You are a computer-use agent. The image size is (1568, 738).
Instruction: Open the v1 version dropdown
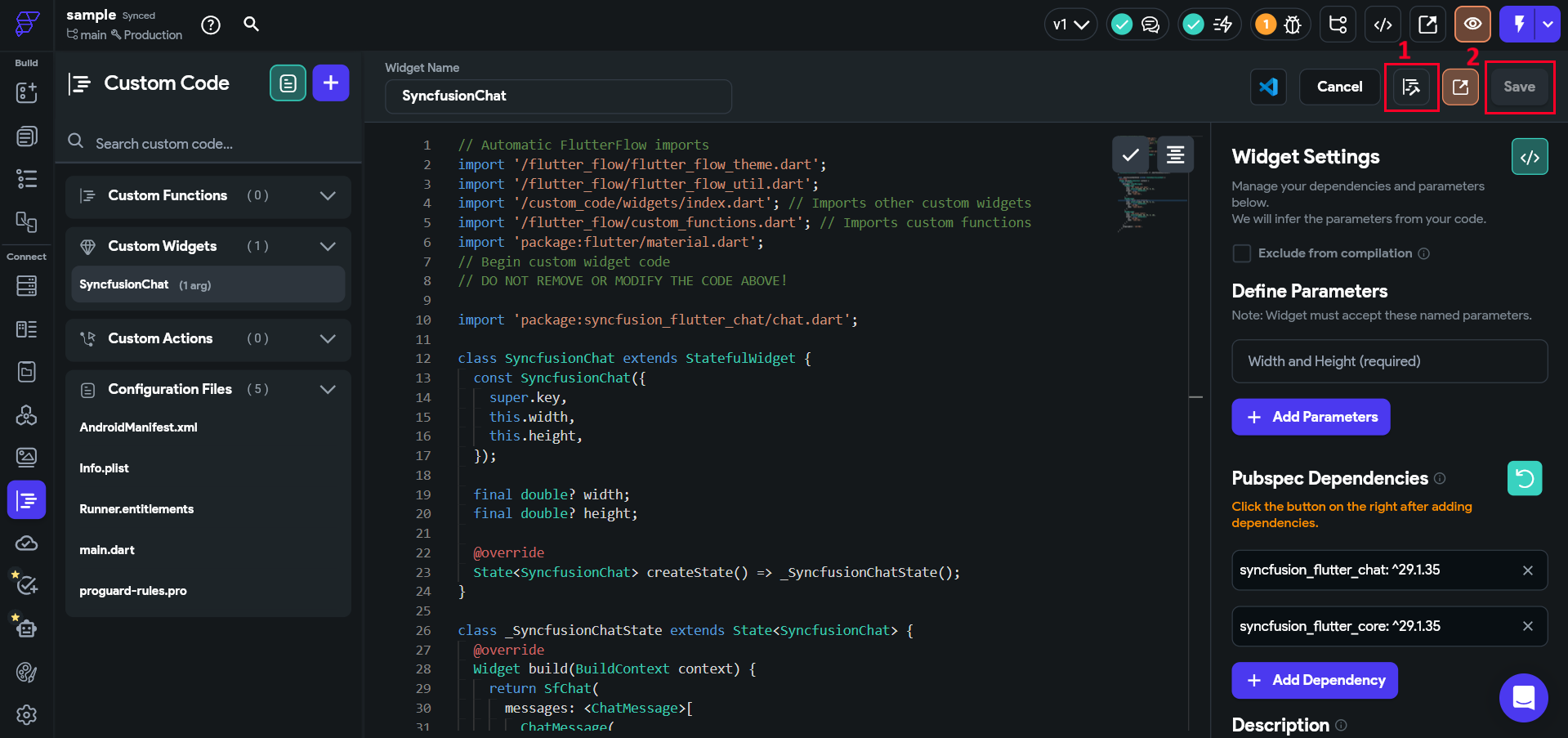[x=1070, y=25]
